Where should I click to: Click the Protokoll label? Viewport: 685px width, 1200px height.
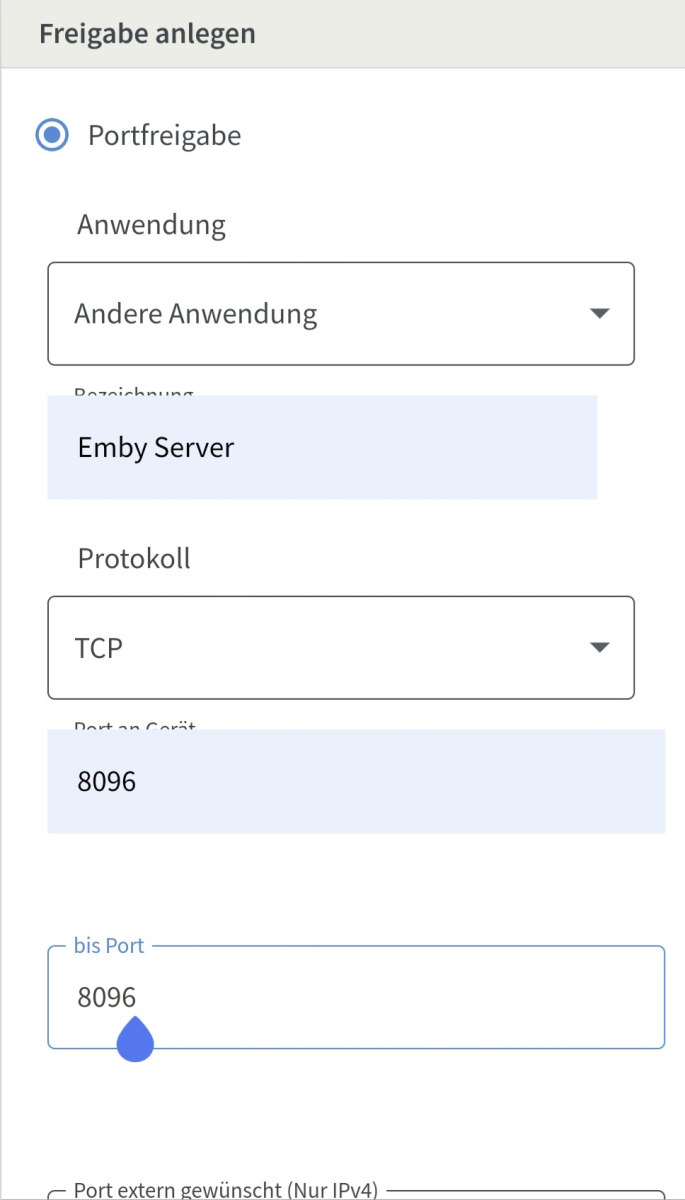click(x=133, y=558)
